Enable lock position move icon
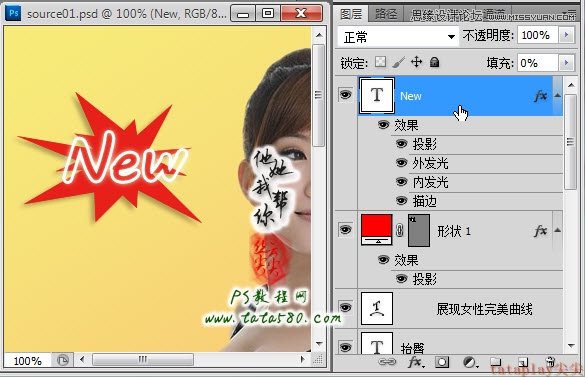The image size is (585, 377). coord(416,62)
